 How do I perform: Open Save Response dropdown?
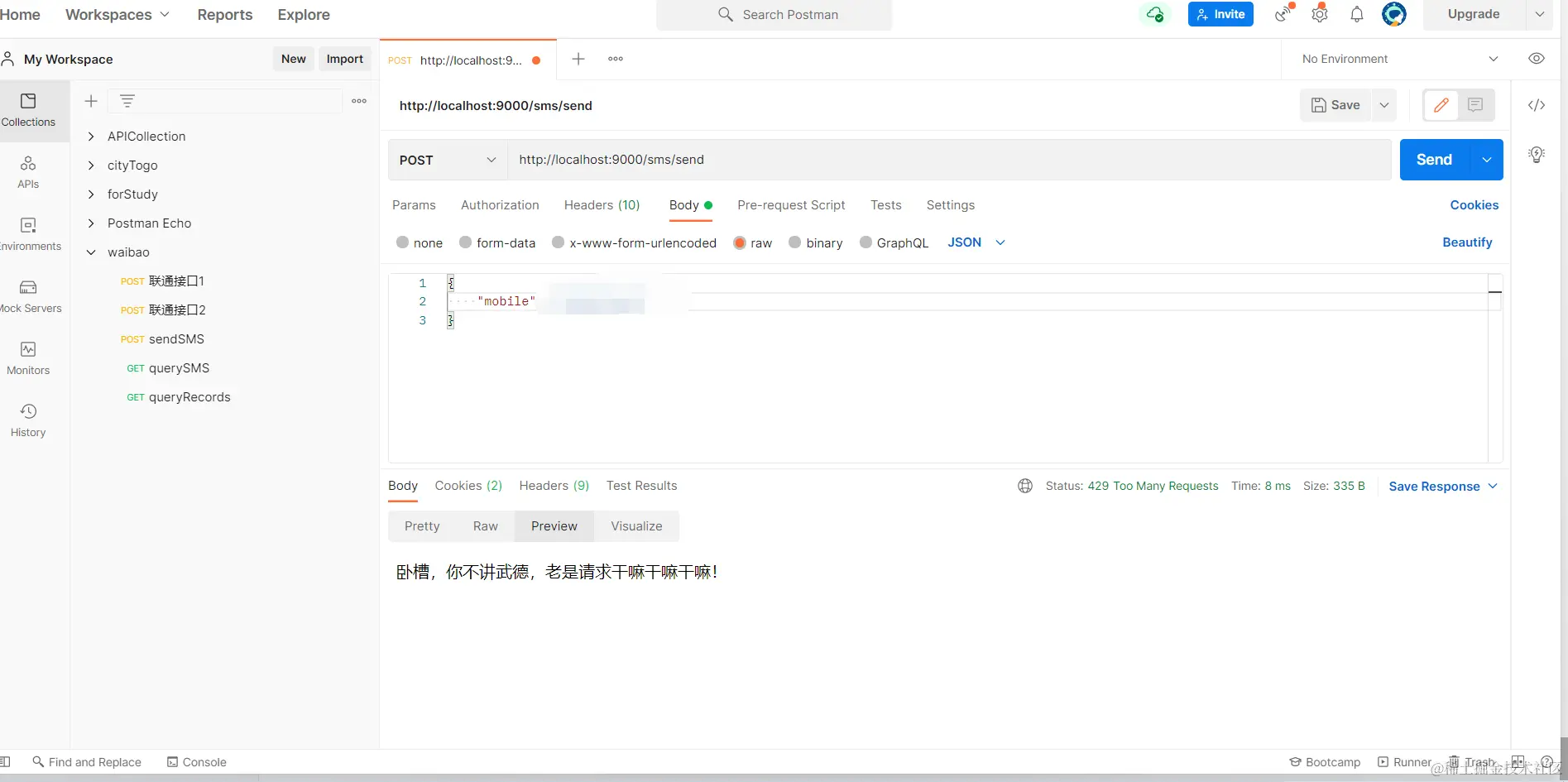[1443, 487]
